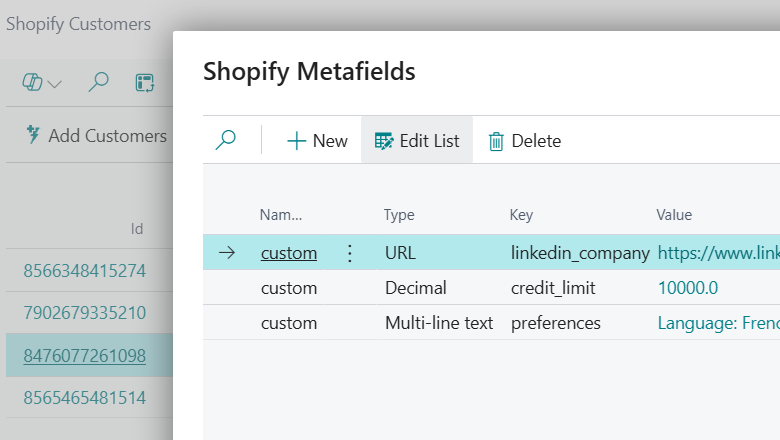780x440 pixels.
Task: Click the Shopify Customers page title
Action: pyautogui.click(x=78, y=24)
